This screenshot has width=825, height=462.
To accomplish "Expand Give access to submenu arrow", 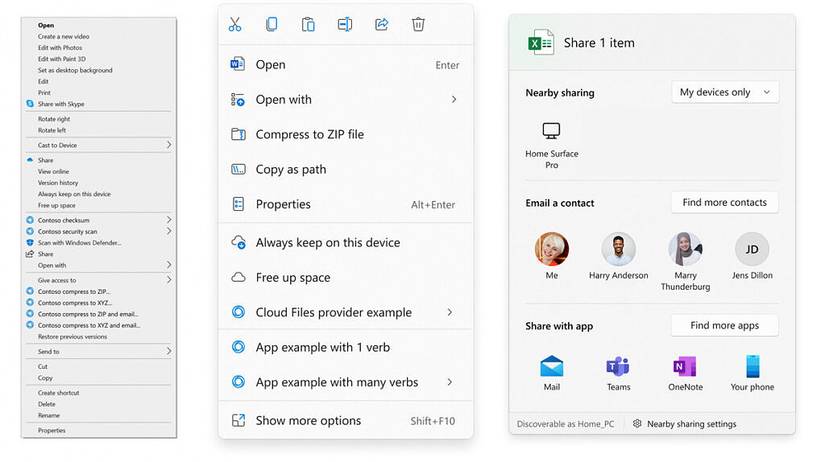I will tap(169, 280).
